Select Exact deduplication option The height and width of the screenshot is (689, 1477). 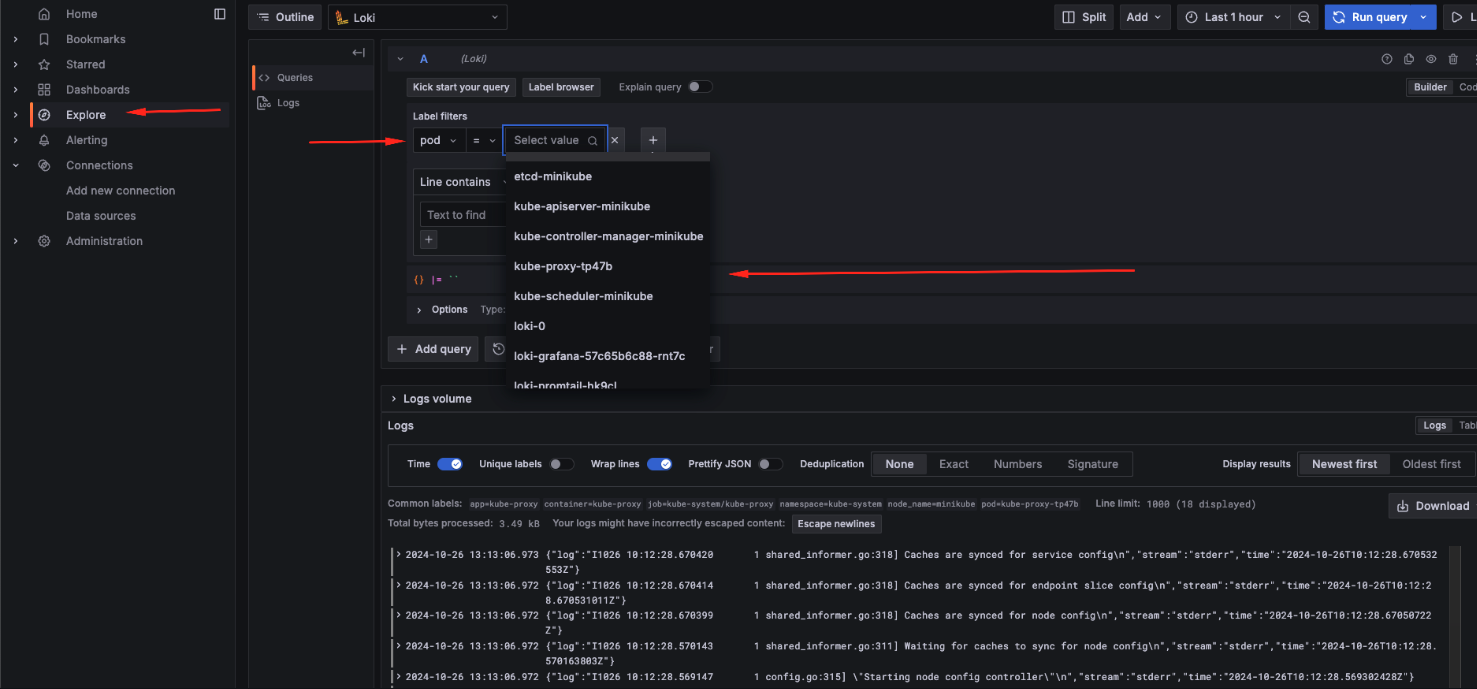coord(953,464)
